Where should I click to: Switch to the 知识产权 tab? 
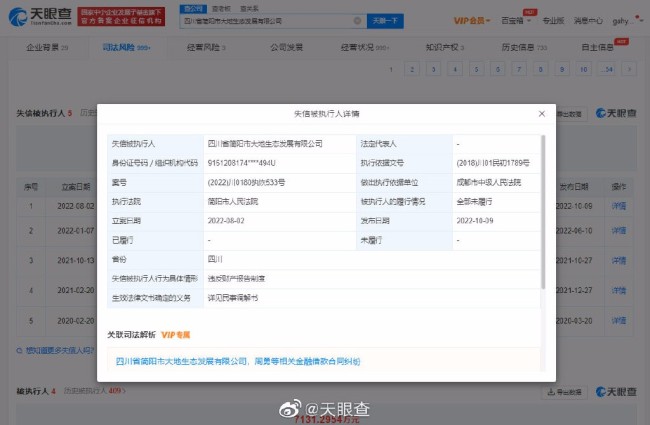coord(444,48)
